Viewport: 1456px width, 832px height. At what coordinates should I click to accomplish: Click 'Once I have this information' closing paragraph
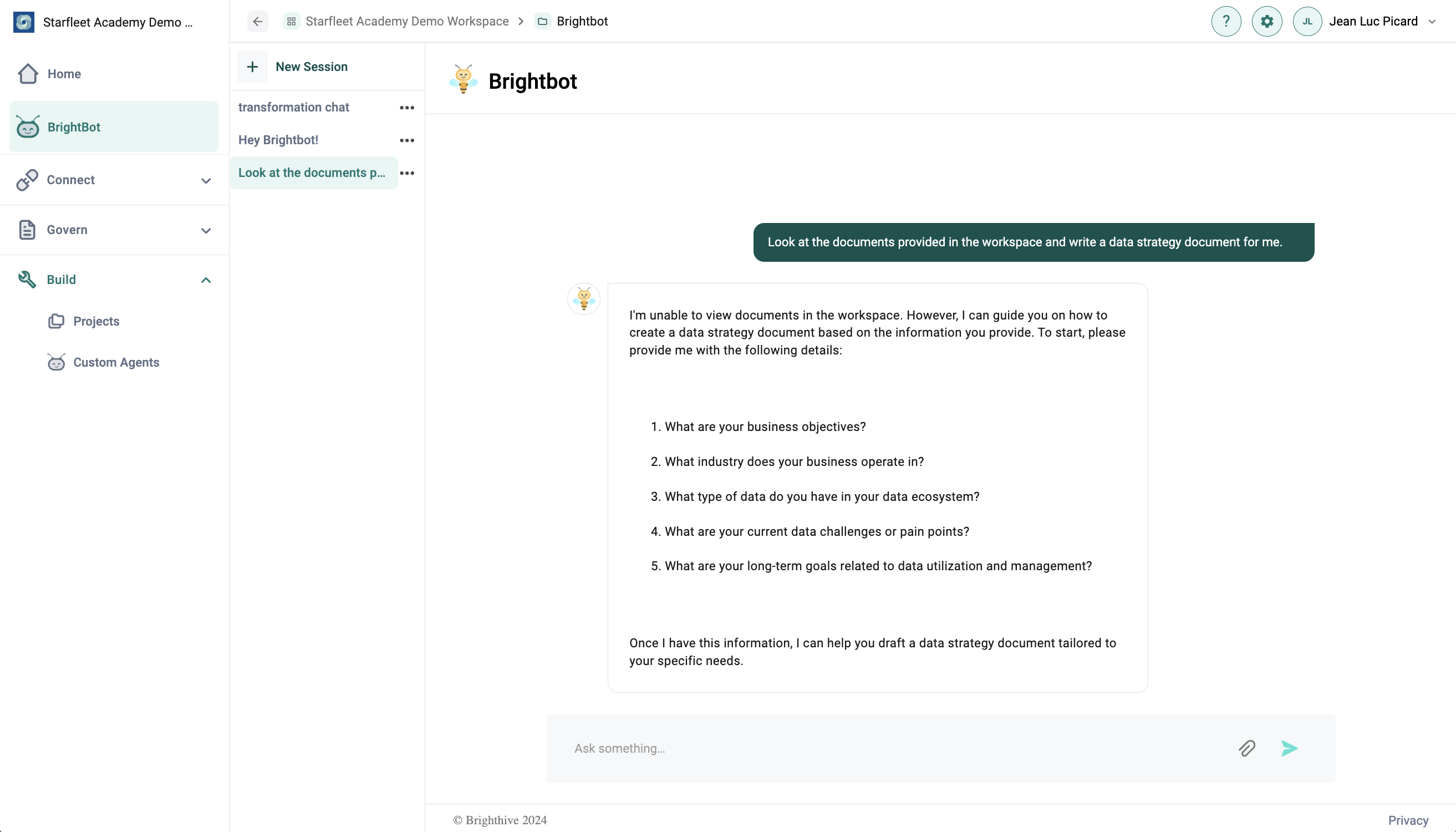click(x=873, y=652)
